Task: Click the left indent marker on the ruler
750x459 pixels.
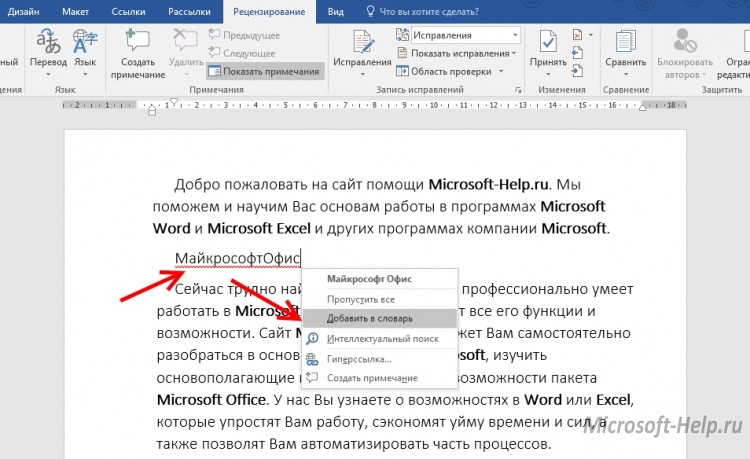Action: [152, 113]
